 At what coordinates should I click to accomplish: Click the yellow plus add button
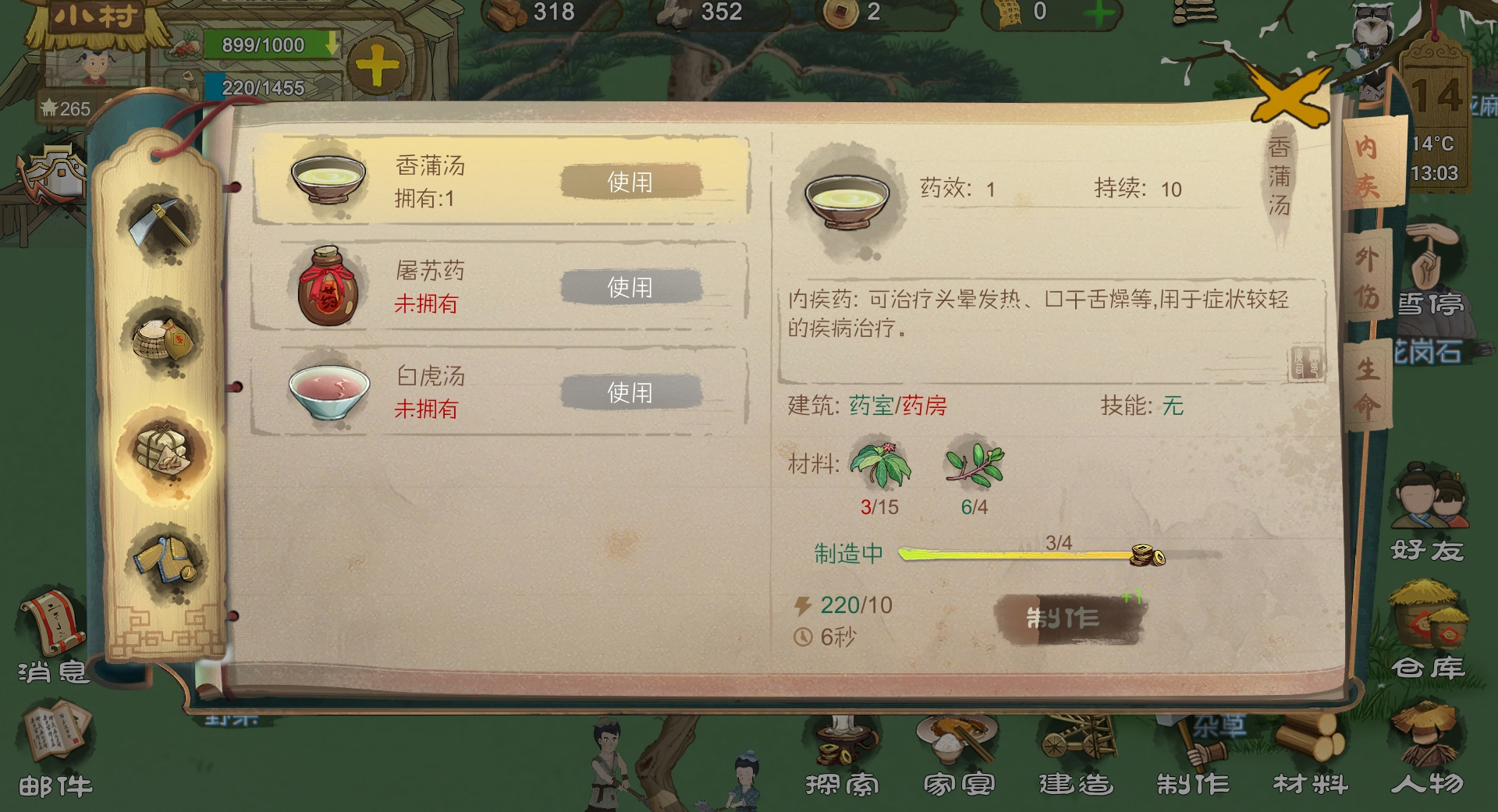377,66
